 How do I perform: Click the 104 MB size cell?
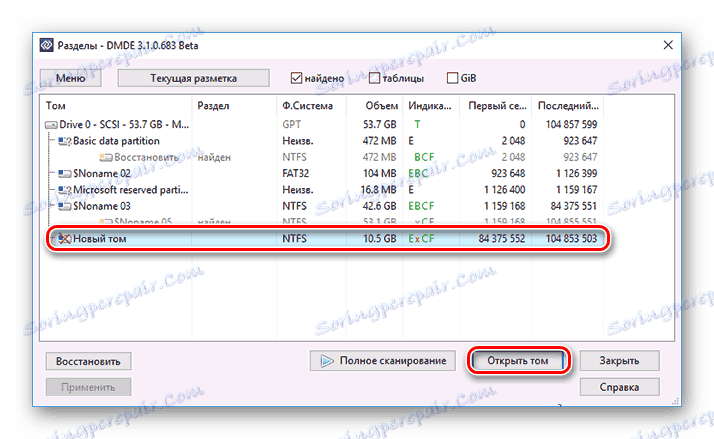(x=380, y=174)
